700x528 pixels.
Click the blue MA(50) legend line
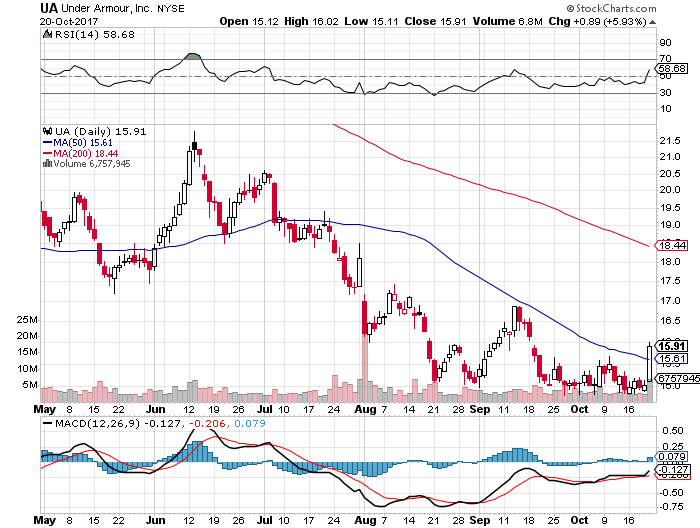coord(45,142)
